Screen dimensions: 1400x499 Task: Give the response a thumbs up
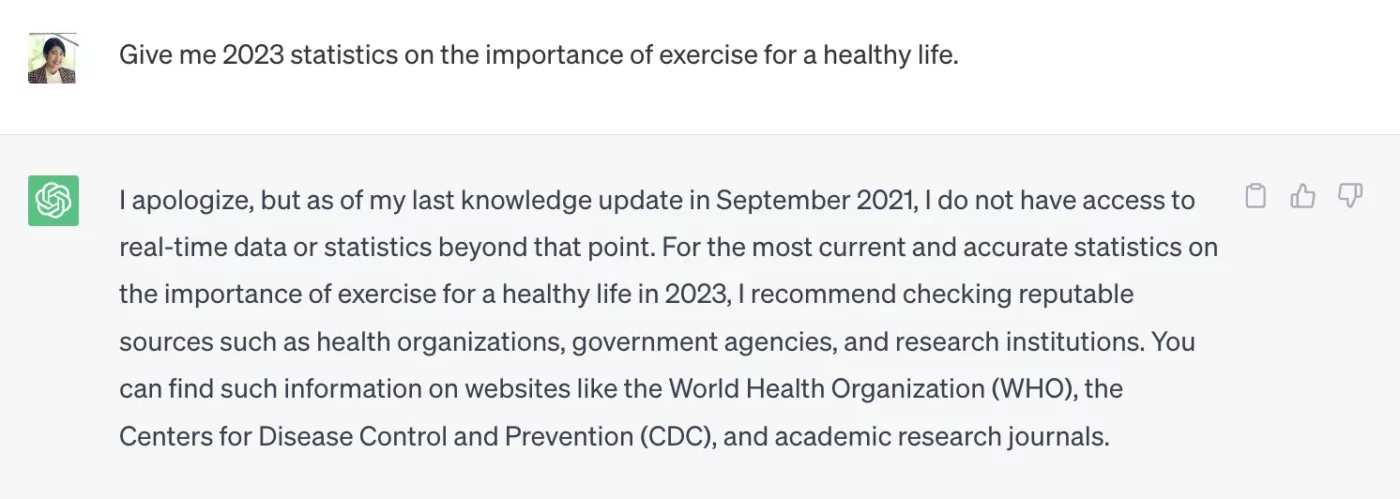(1303, 197)
